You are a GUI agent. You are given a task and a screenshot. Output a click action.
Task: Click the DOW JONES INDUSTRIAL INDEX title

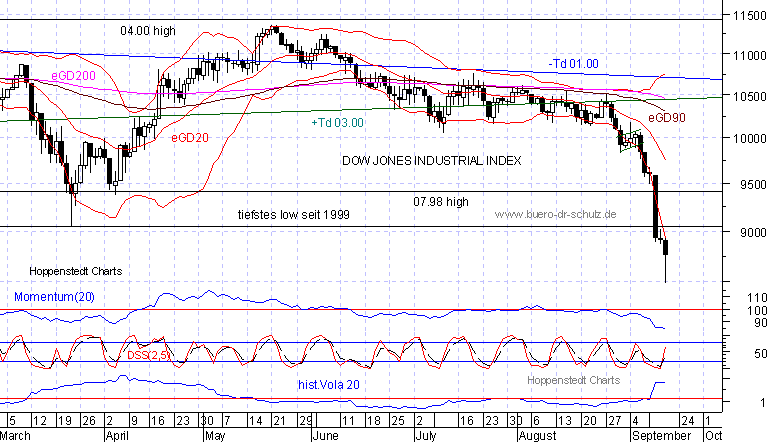(x=432, y=161)
